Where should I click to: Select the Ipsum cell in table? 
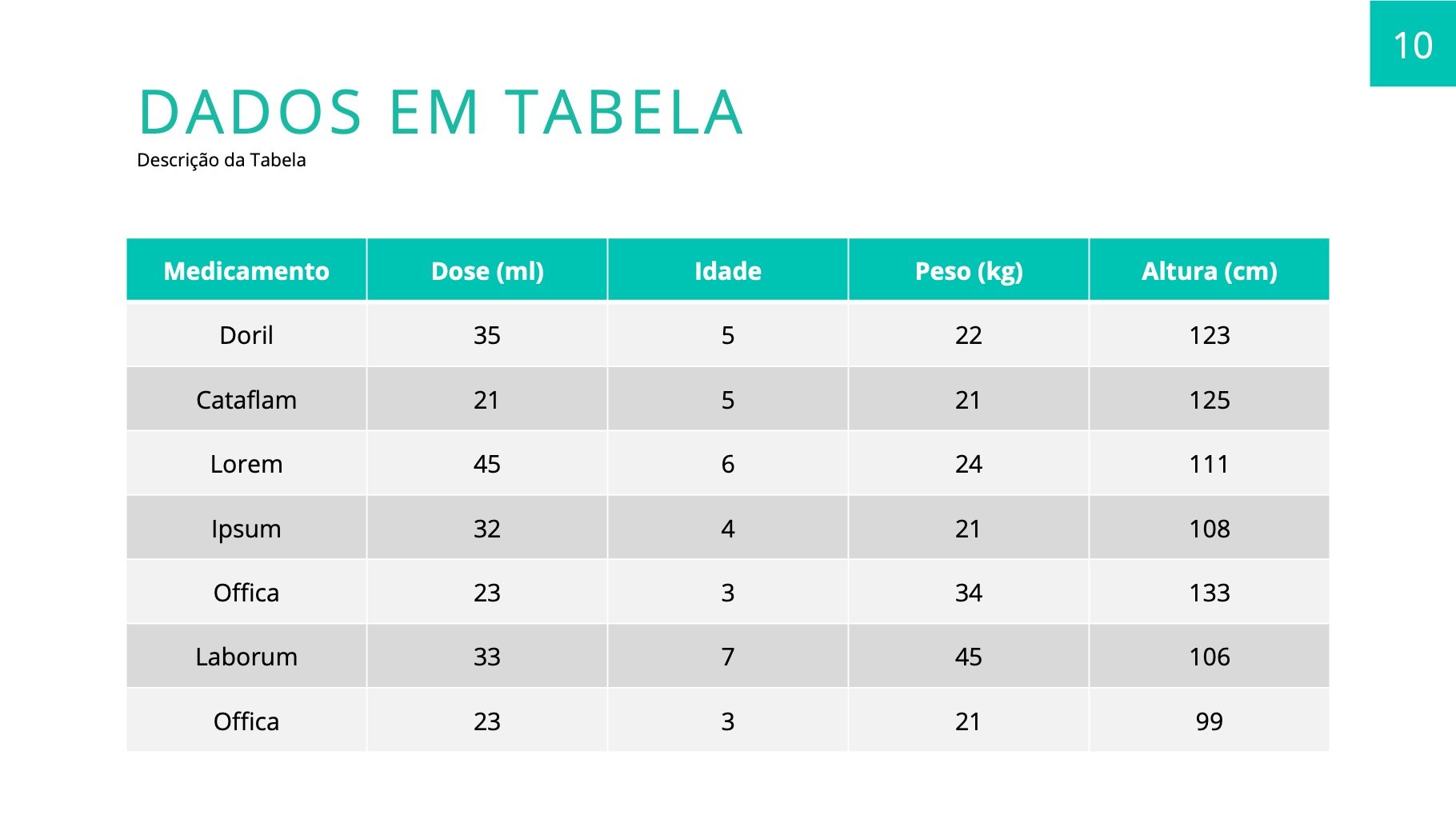[x=246, y=529]
